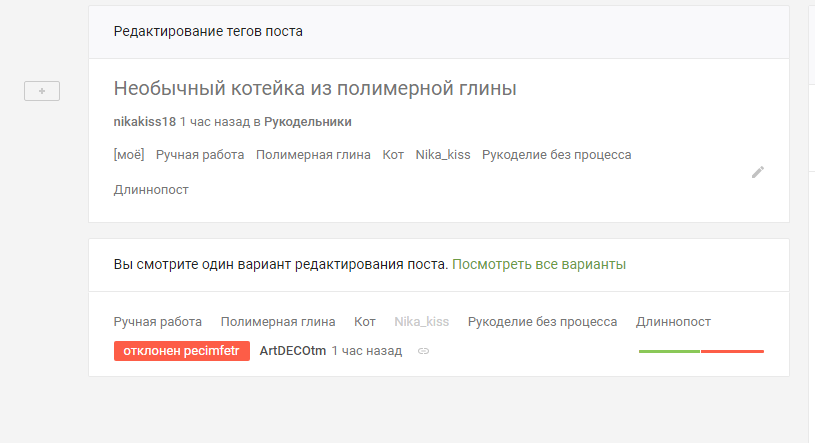Click the red 'отклонен pecimfetr' badge

point(182,351)
